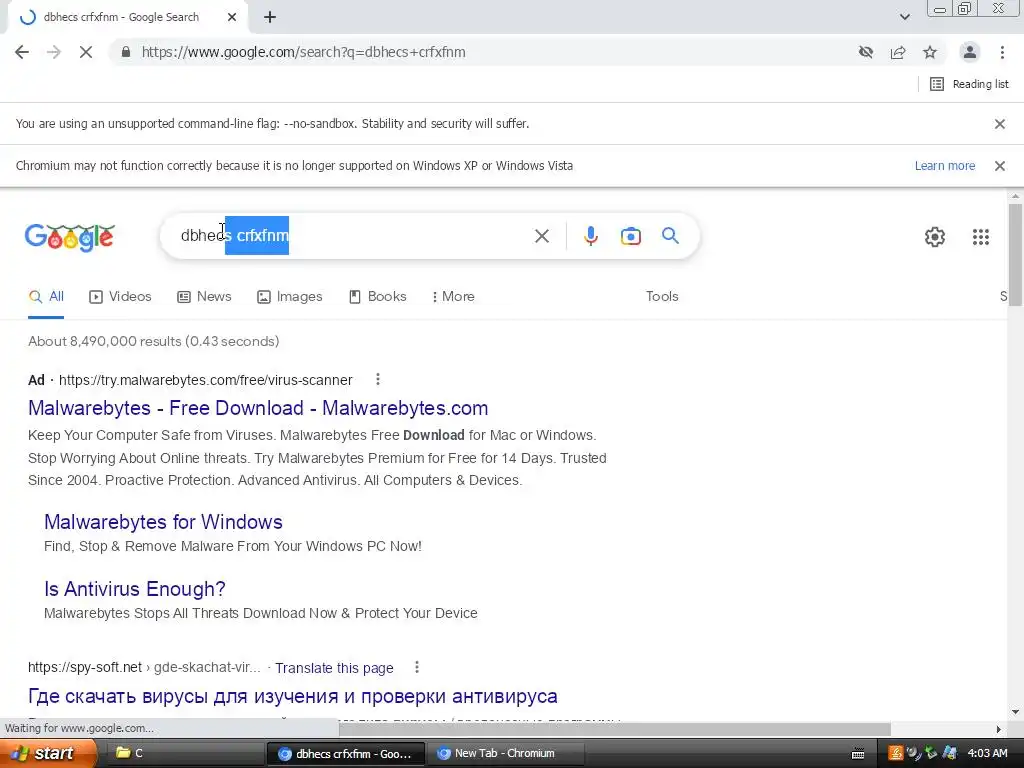Open the Malwarebytes ad options menu

click(x=377, y=379)
